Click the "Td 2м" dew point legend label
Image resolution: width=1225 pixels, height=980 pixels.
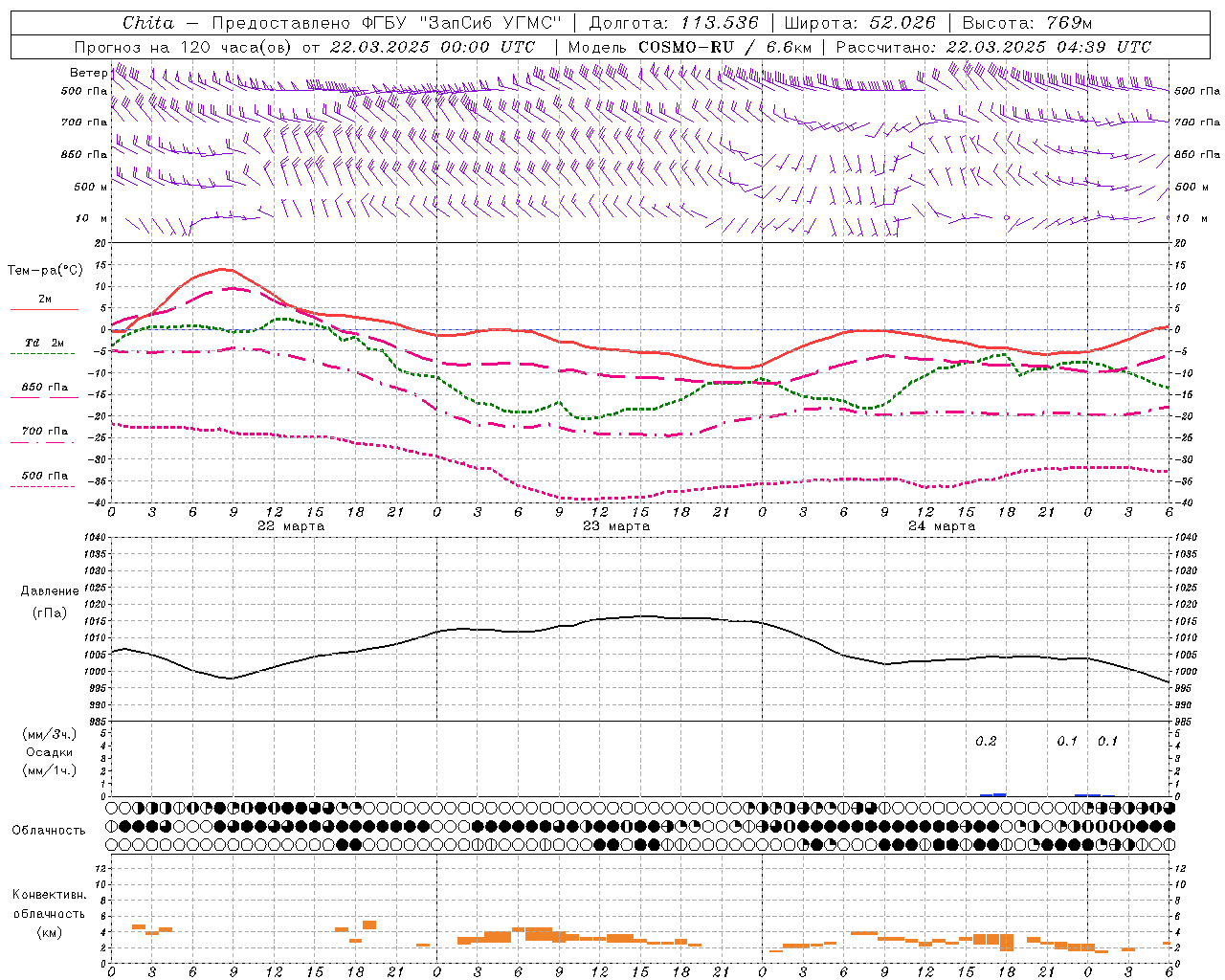tap(44, 343)
